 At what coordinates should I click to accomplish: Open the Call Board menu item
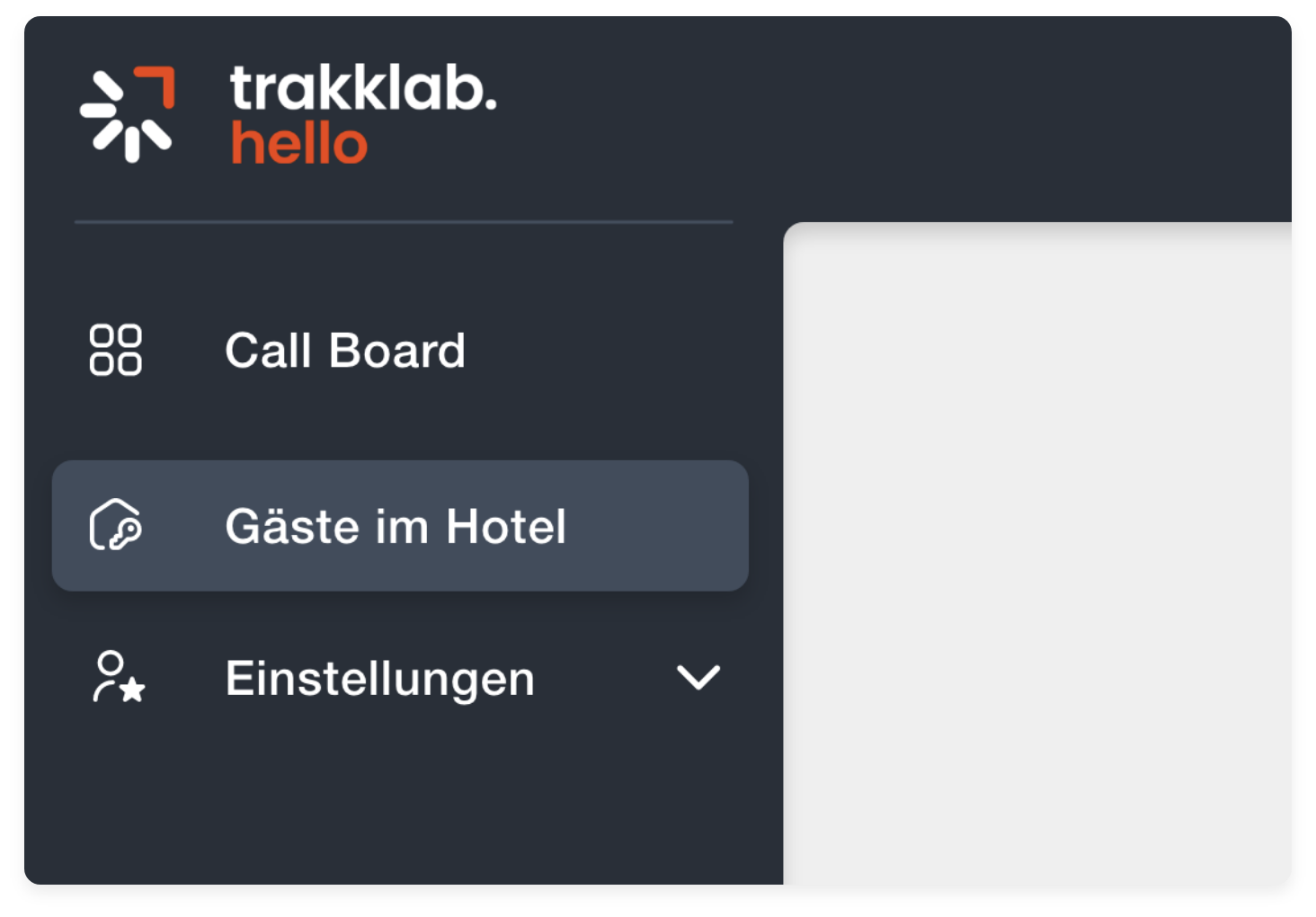pyautogui.click(x=400, y=350)
